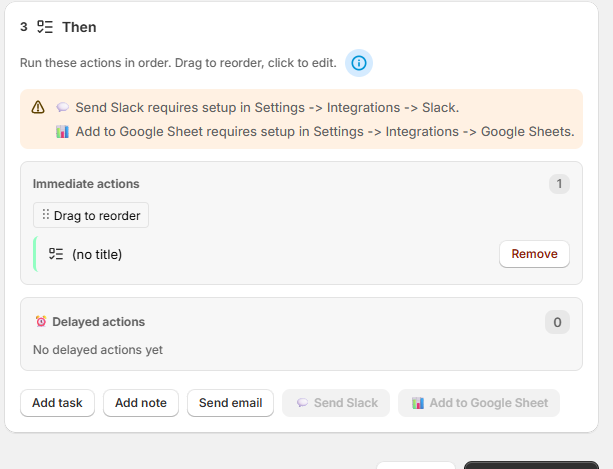This screenshot has height=469, width=613.
Task: Click chart icon in Google Sheet warning
Action: (x=62, y=132)
